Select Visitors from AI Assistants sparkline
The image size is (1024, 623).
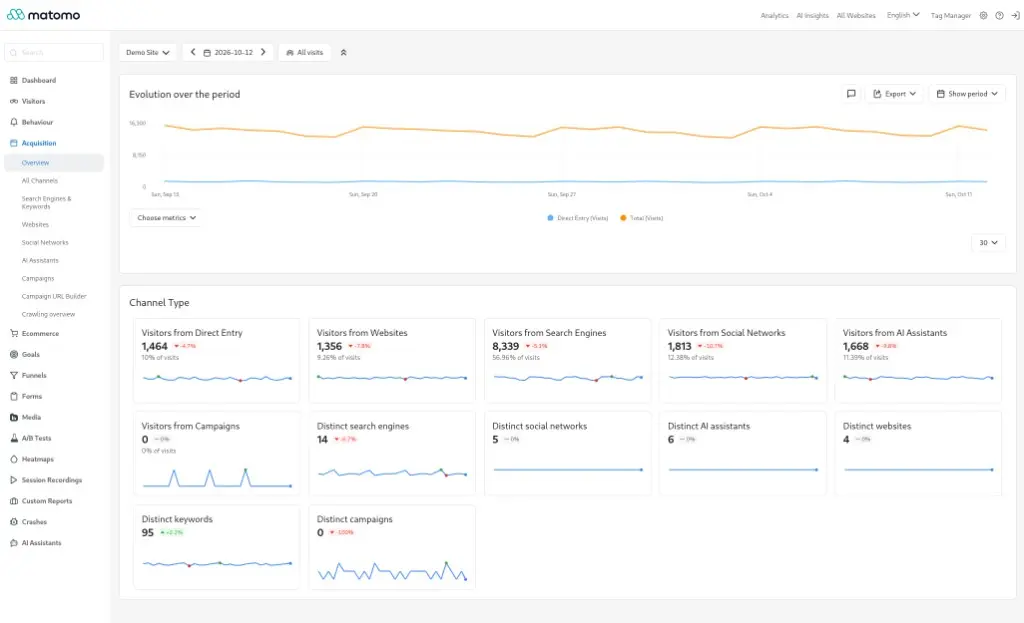[918, 377]
